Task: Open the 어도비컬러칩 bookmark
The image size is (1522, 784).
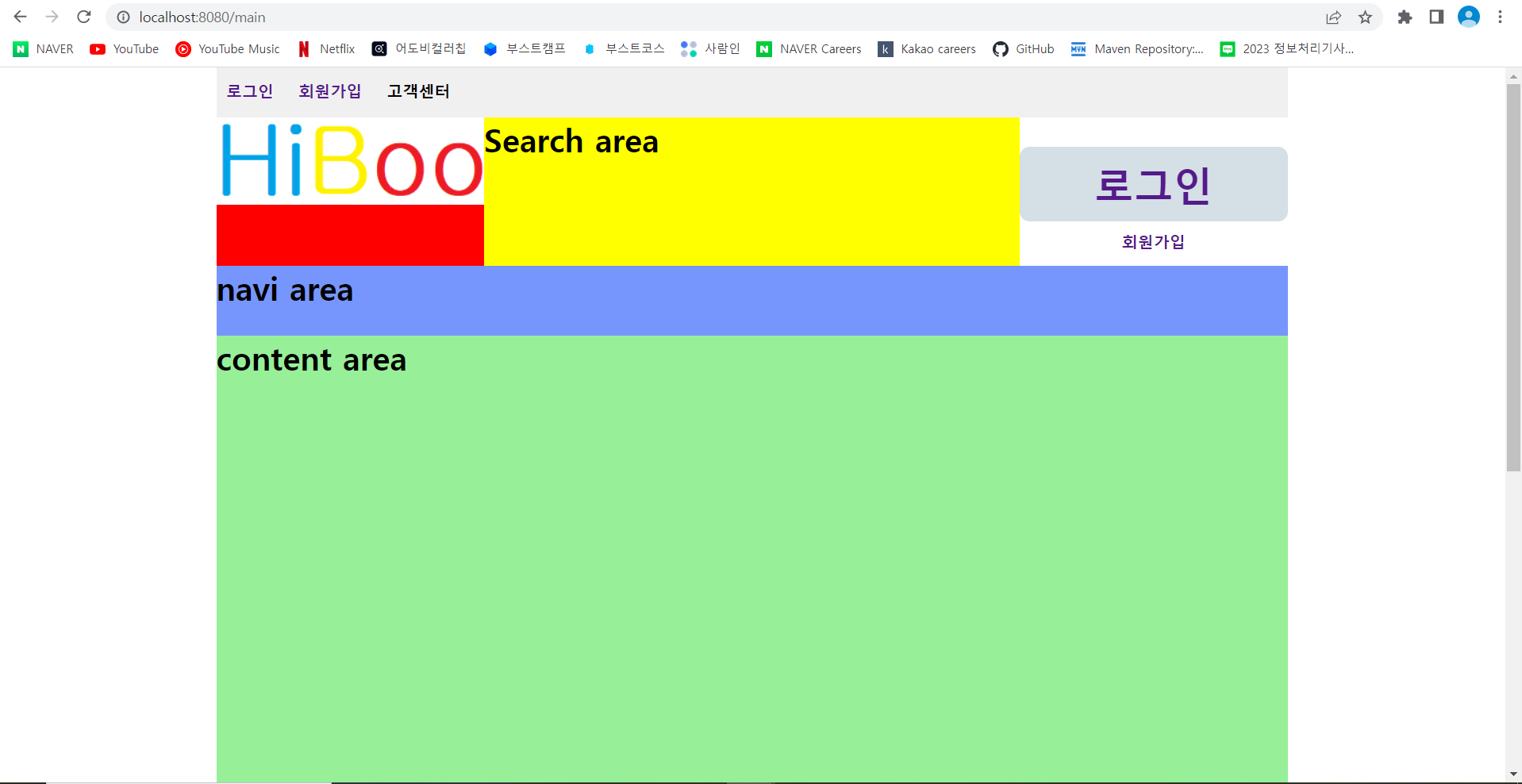Action: click(x=419, y=49)
